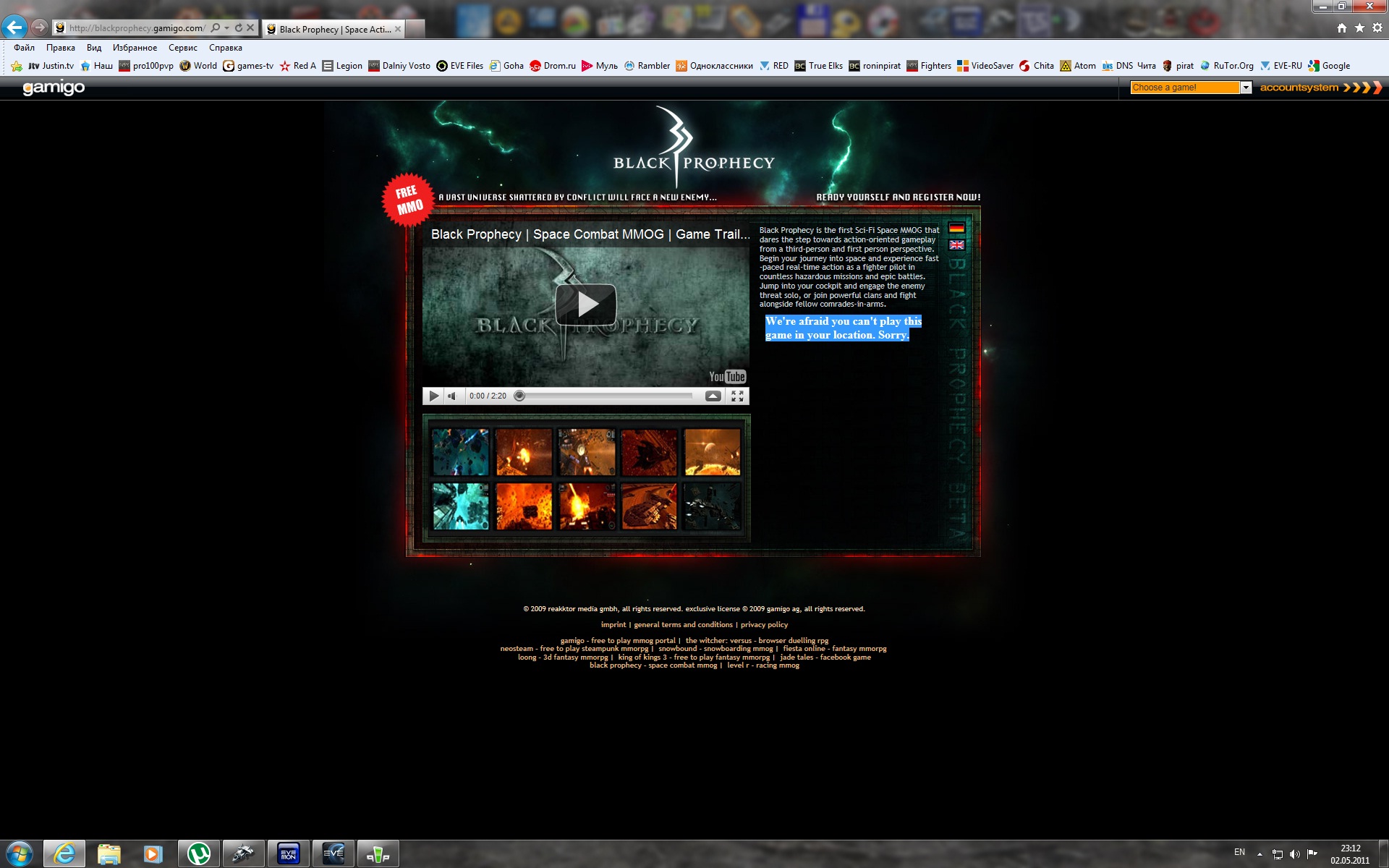Go back with the browser back arrow
Viewport: 1389px width, 868px height.
[x=14, y=27]
